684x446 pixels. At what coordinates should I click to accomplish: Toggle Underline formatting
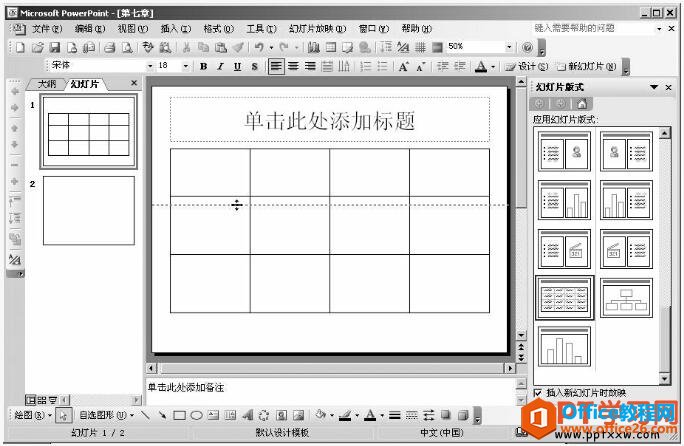(237, 66)
